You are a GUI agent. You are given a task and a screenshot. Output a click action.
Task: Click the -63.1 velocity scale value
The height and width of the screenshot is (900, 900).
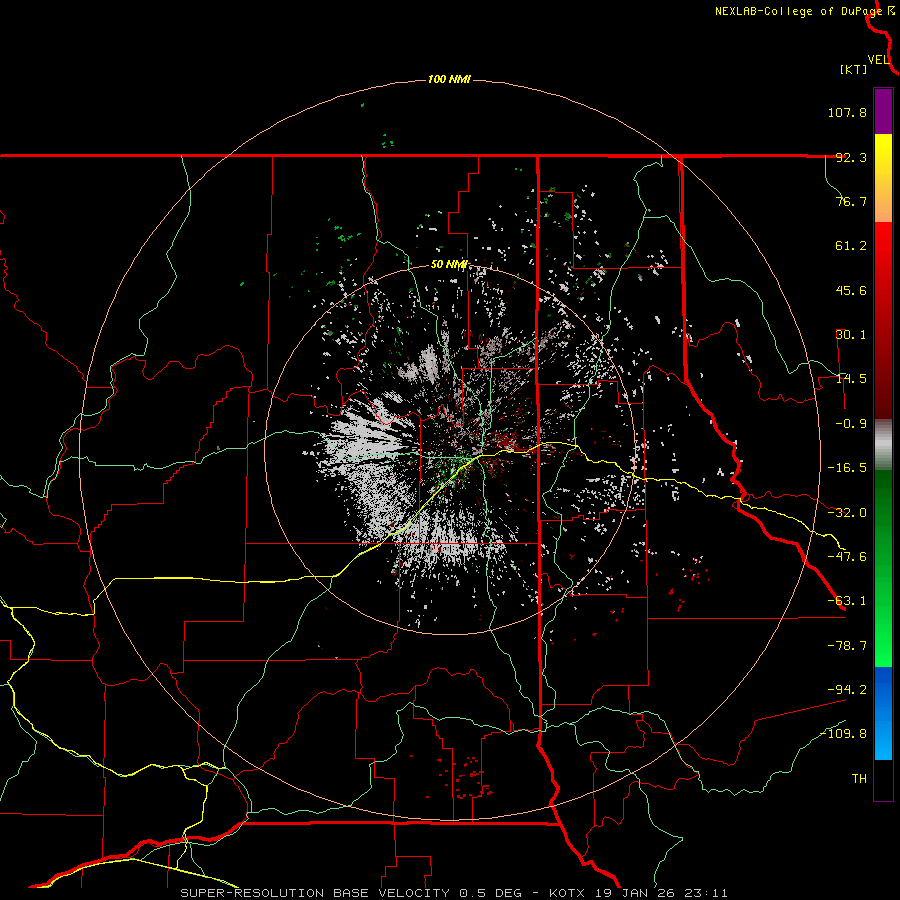pyautogui.click(x=847, y=601)
